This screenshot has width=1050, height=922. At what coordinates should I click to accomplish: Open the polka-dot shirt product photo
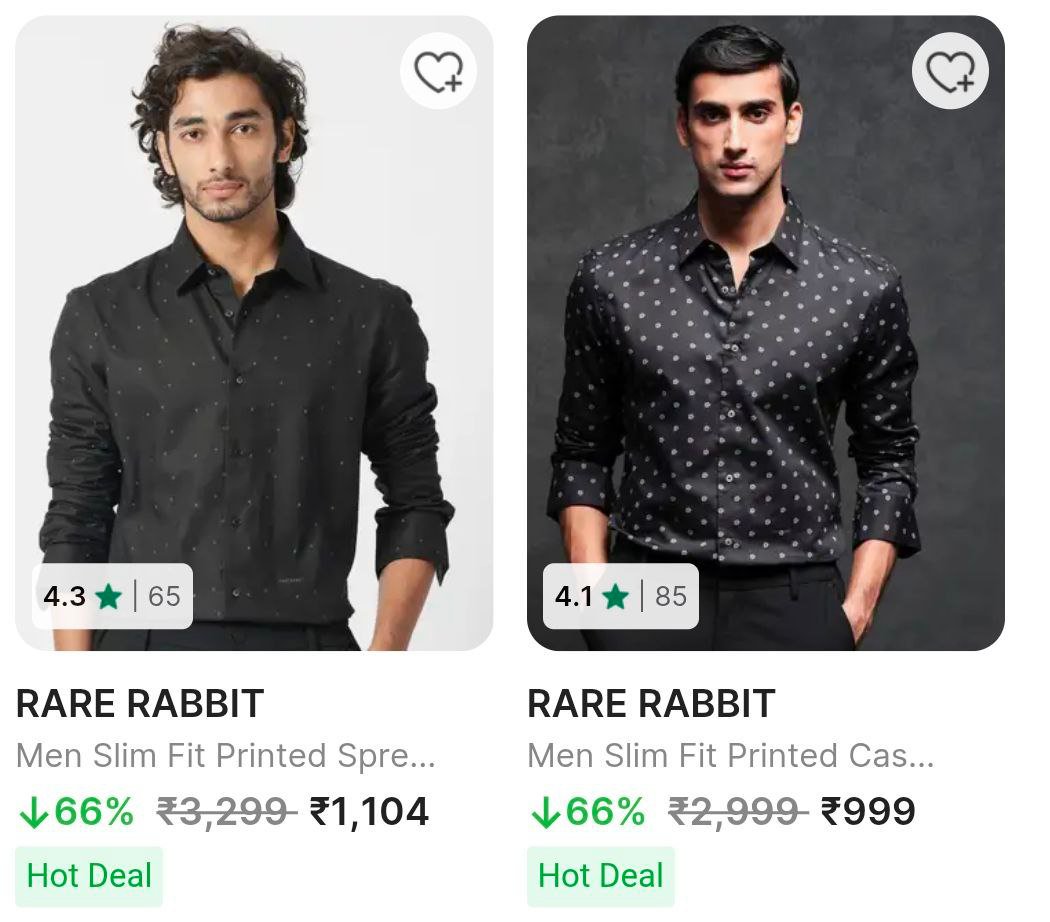click(765, 330)
